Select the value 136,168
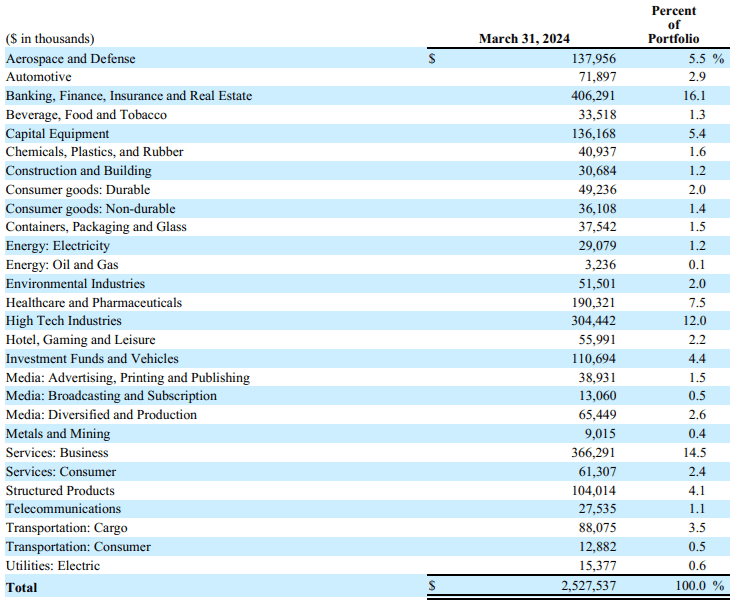730x612 pixels. point(594,134)
